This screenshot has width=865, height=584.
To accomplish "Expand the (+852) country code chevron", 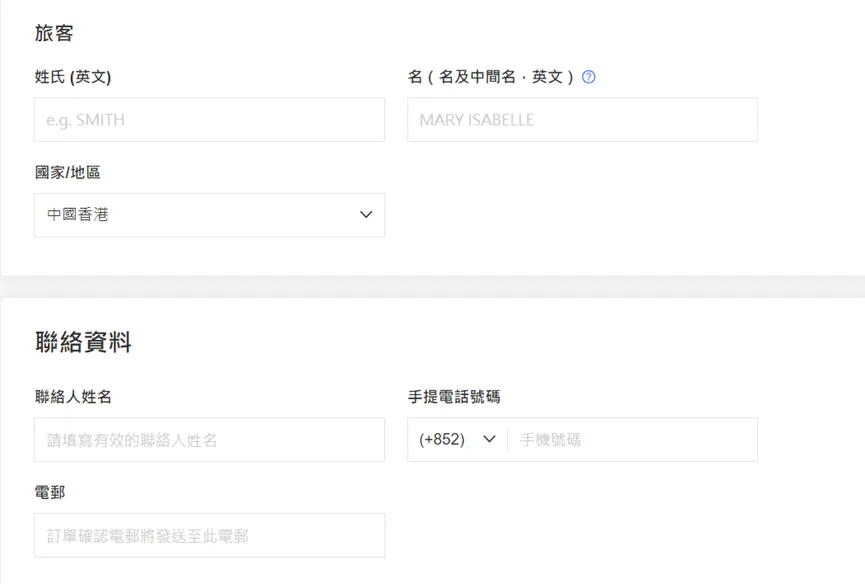I will point(489,440).
